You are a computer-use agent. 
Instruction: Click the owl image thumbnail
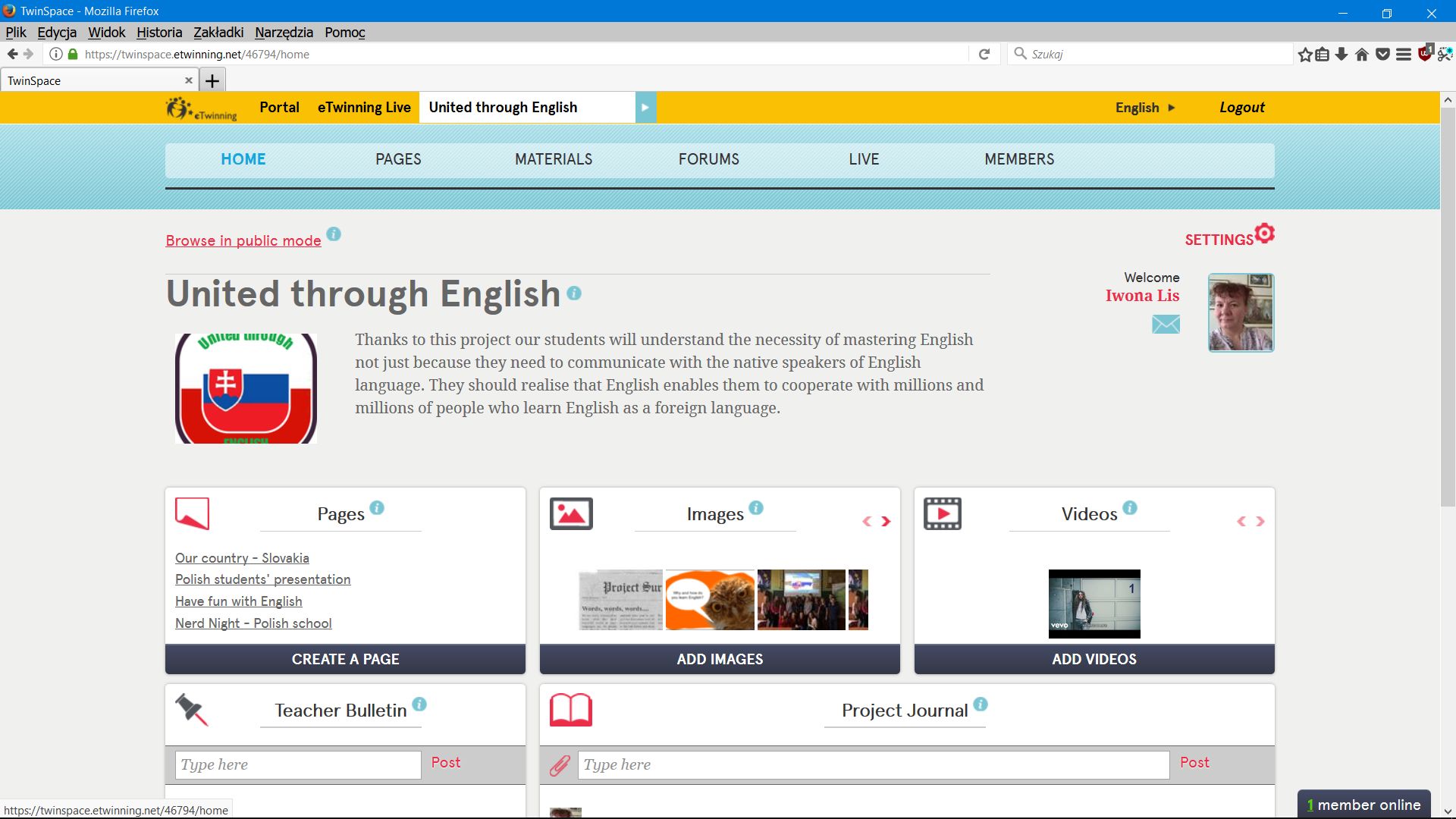point(710,600)
